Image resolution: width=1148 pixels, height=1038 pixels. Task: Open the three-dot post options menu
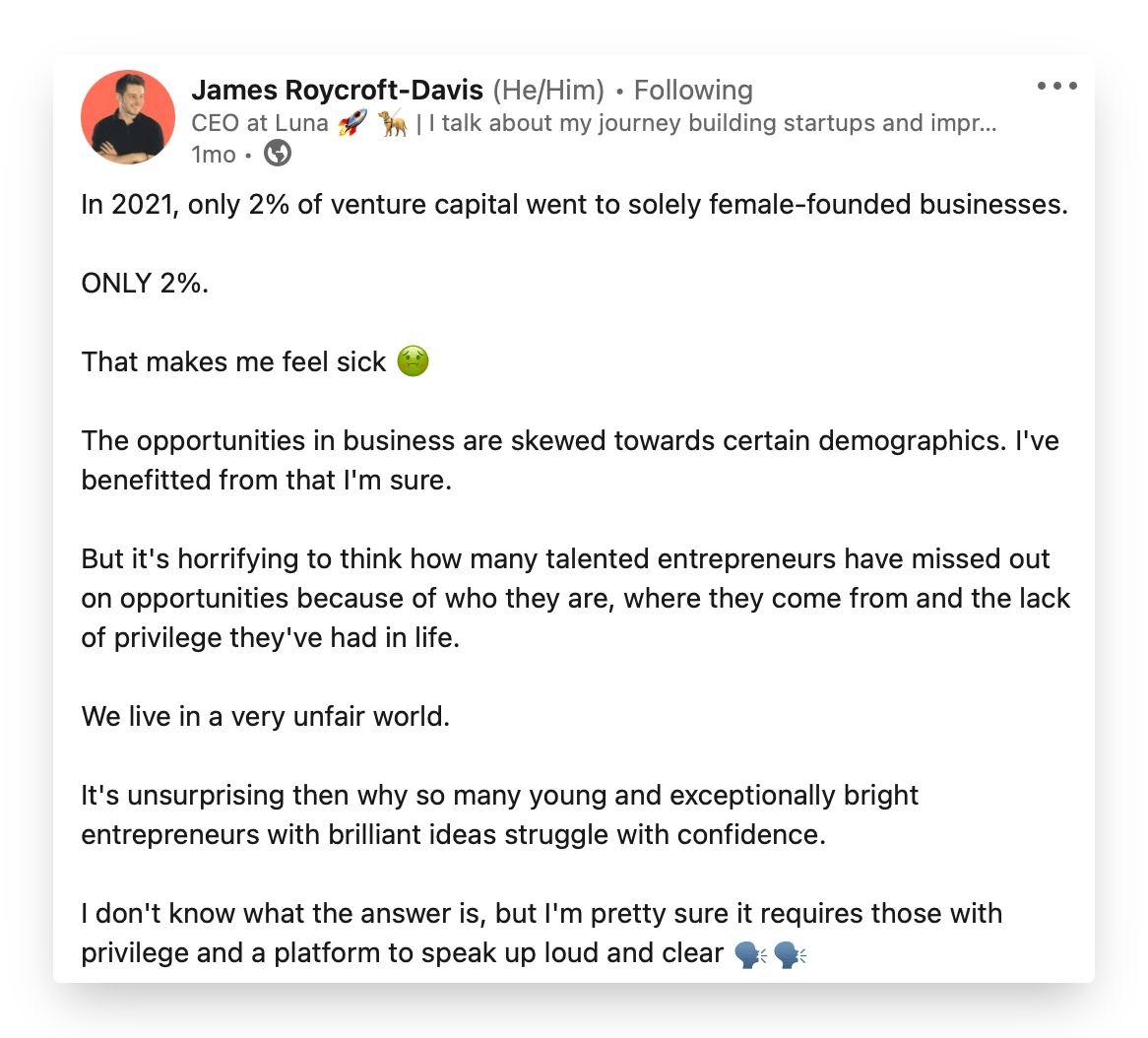click(1056, 86)
